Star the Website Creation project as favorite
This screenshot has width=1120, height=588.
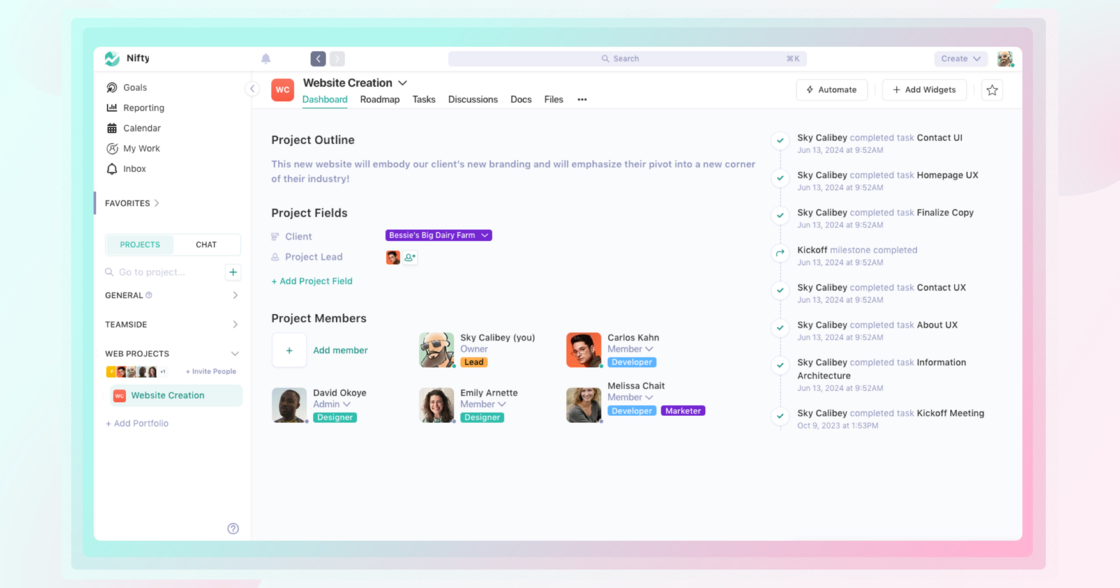(x=992, y=90)
